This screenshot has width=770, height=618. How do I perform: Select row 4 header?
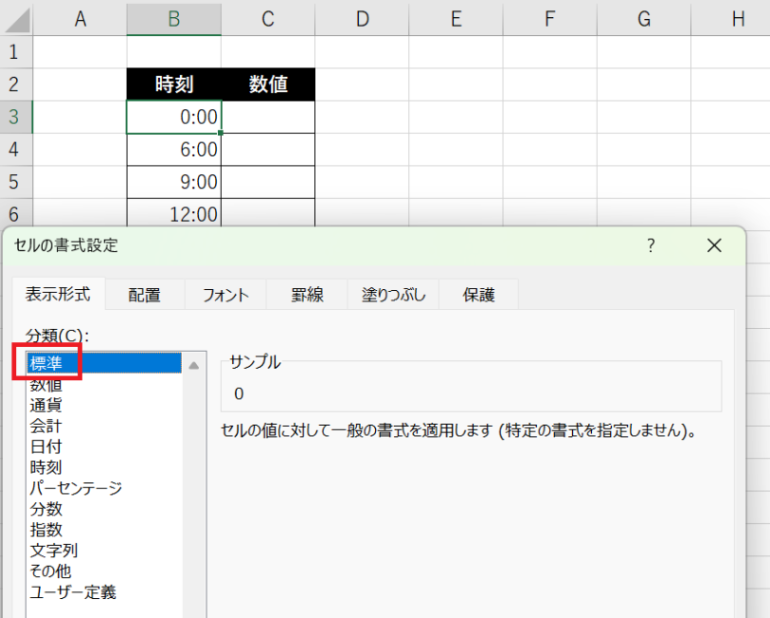16,149
